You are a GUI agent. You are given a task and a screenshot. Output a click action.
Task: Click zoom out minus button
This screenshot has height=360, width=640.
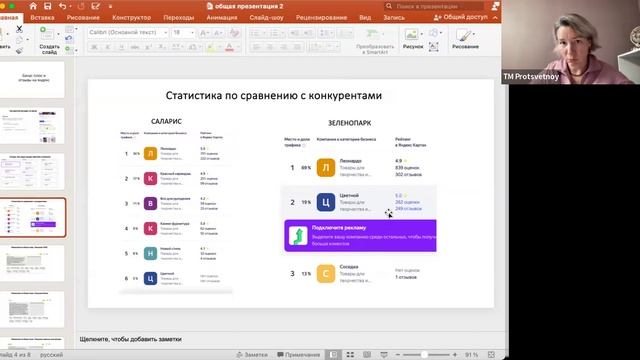398,355
